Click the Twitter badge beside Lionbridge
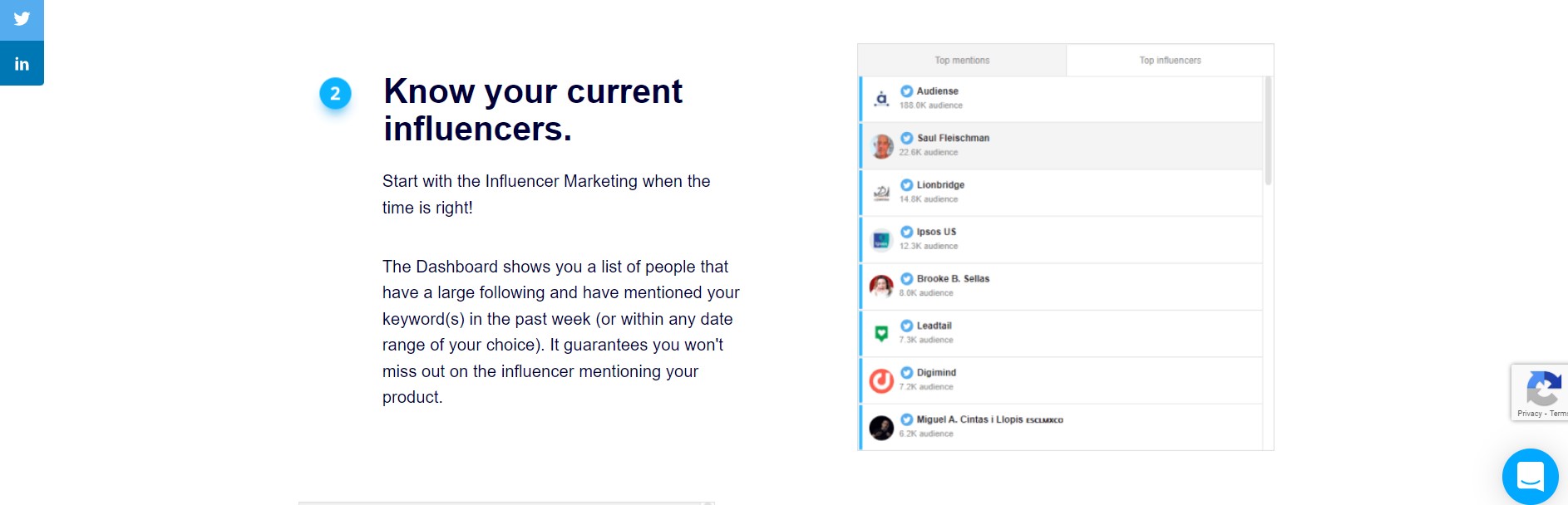The width and height of the screenshot is (1568, 505). pyautogui.click(x=906, y=184)
